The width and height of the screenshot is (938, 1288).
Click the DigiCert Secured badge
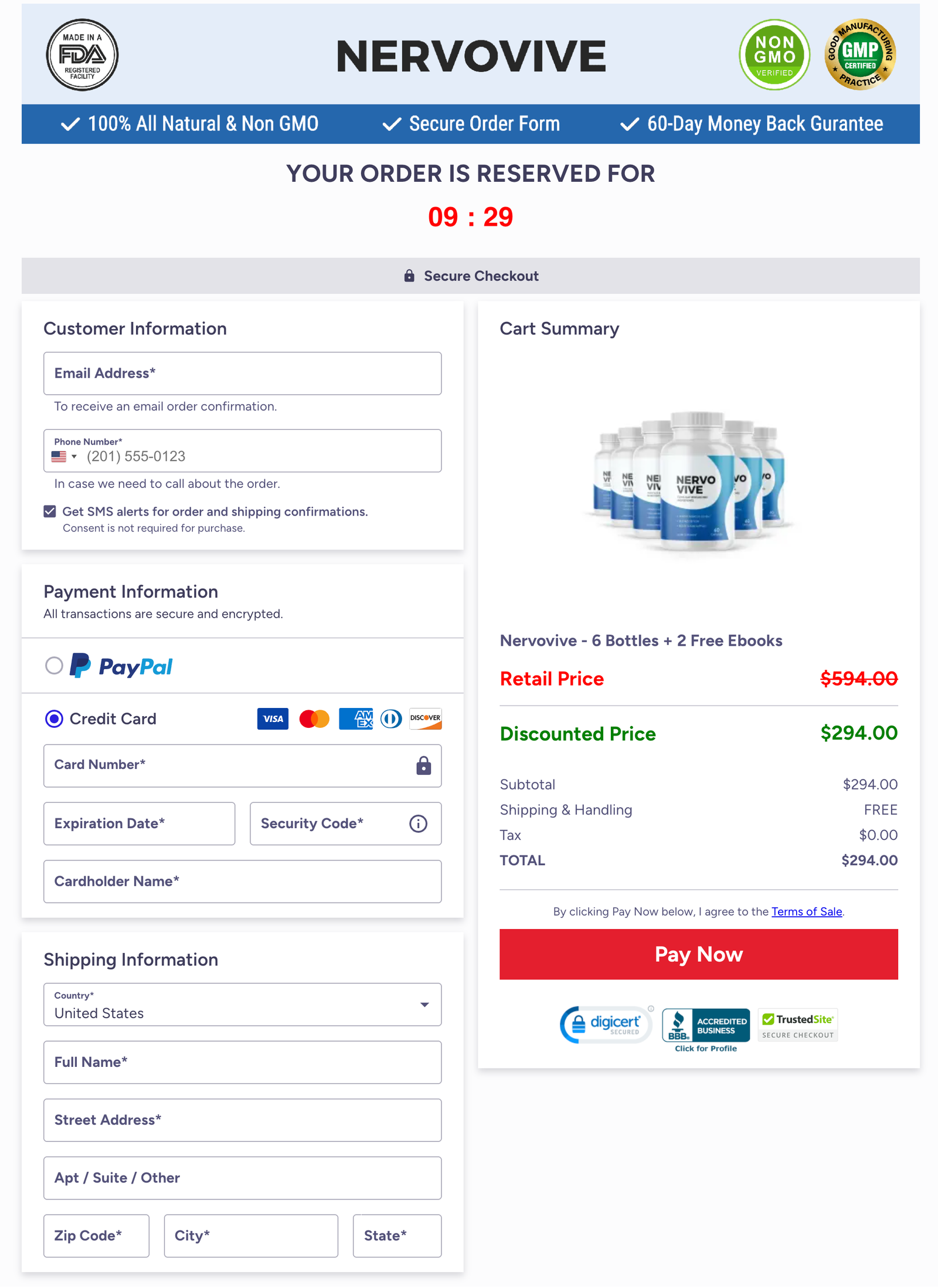606,1025
